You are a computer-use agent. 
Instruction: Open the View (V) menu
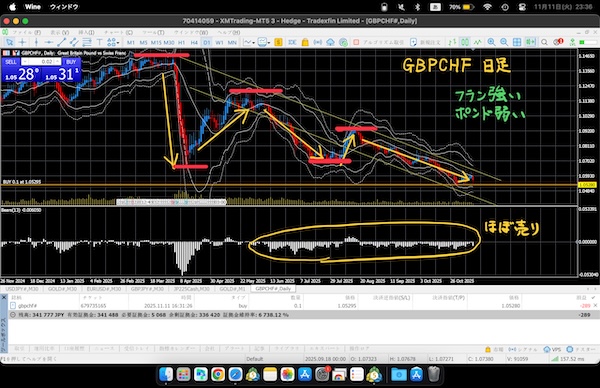(60, 33)
